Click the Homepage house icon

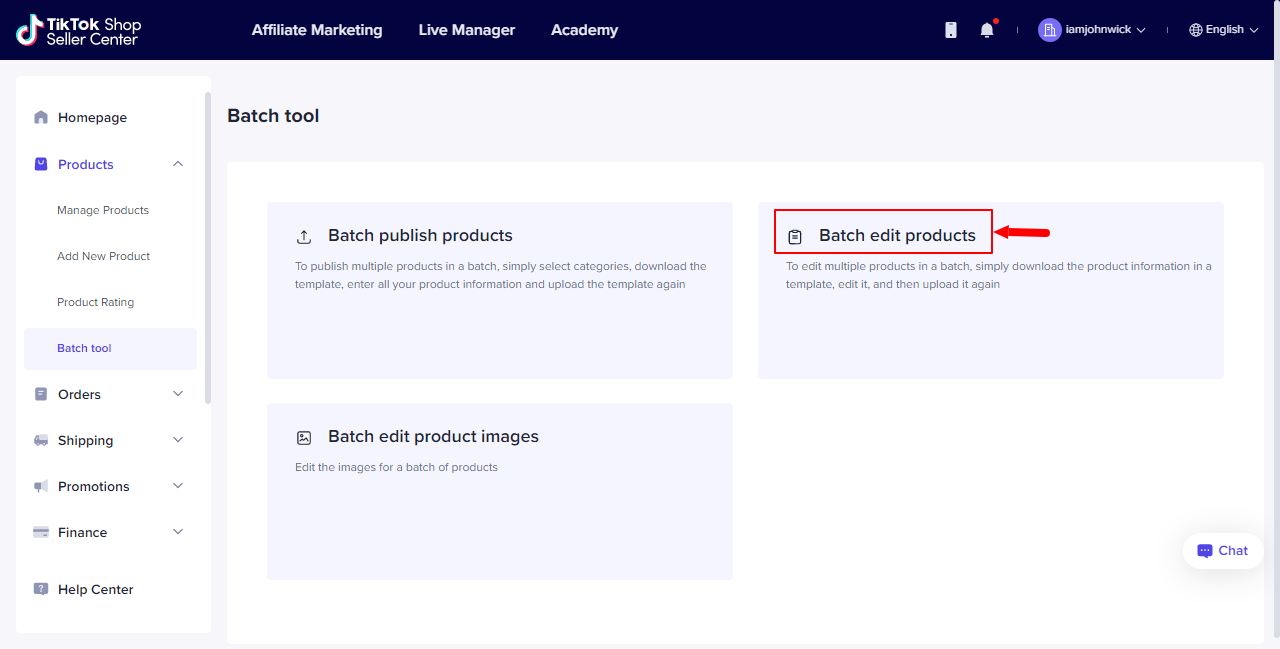(41, 117)
